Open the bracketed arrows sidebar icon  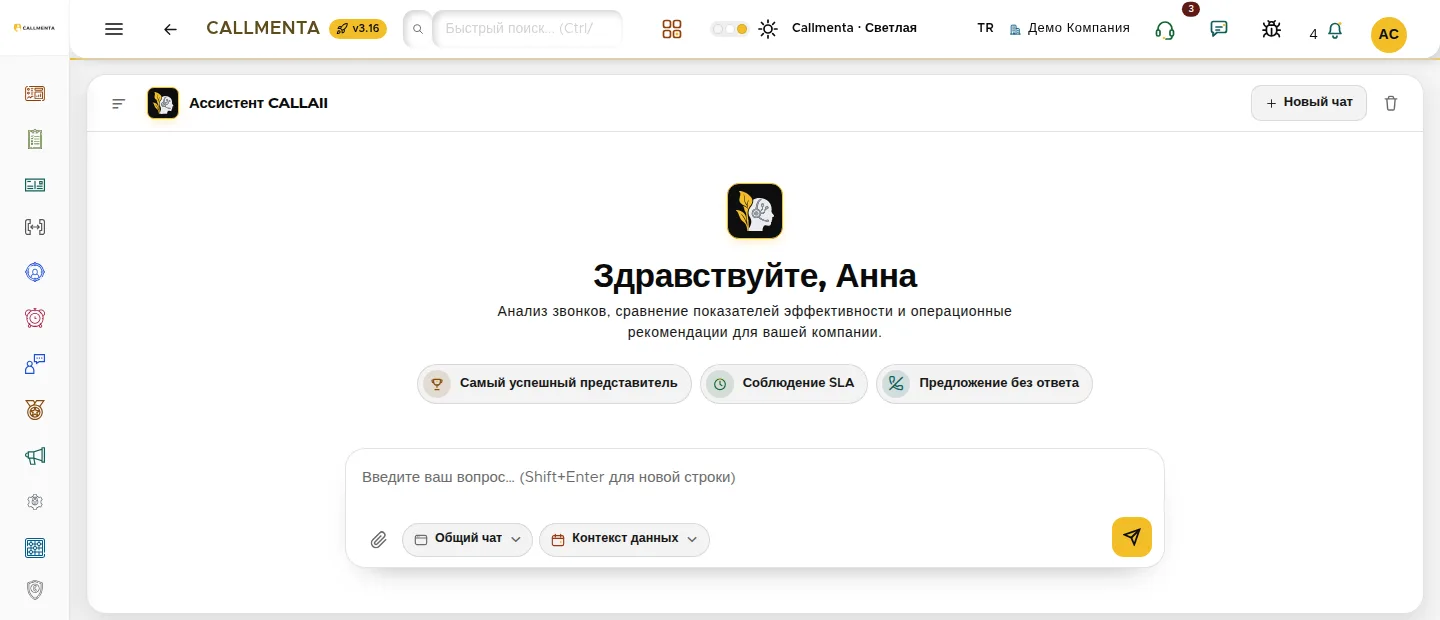pyautogui.click(x=35, y=227)
